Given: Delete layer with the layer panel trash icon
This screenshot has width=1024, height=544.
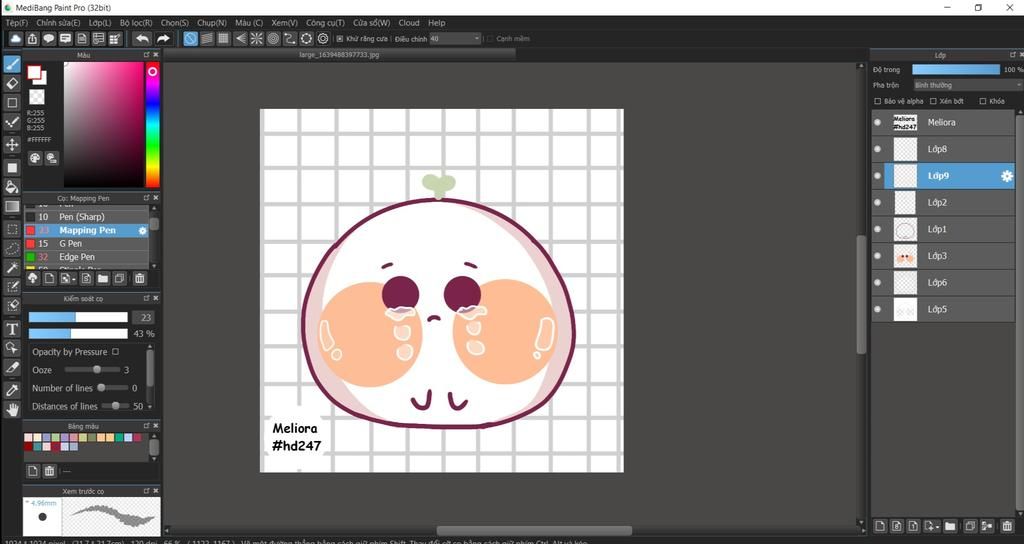Looking at the screenshot, I should click(1007, 526).
